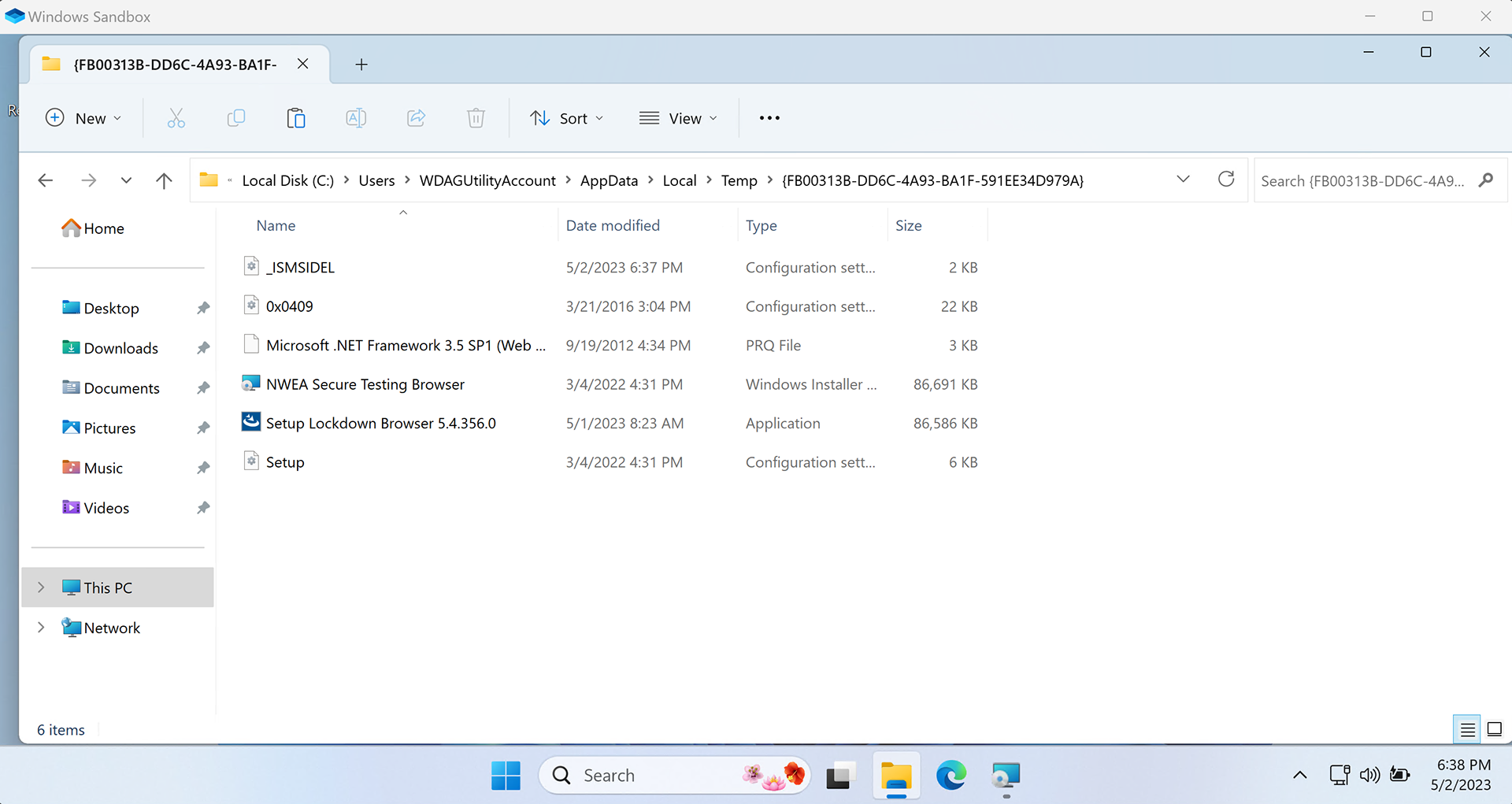Click the taskbar Search box
1512x804 pixels.
point(675,776)
